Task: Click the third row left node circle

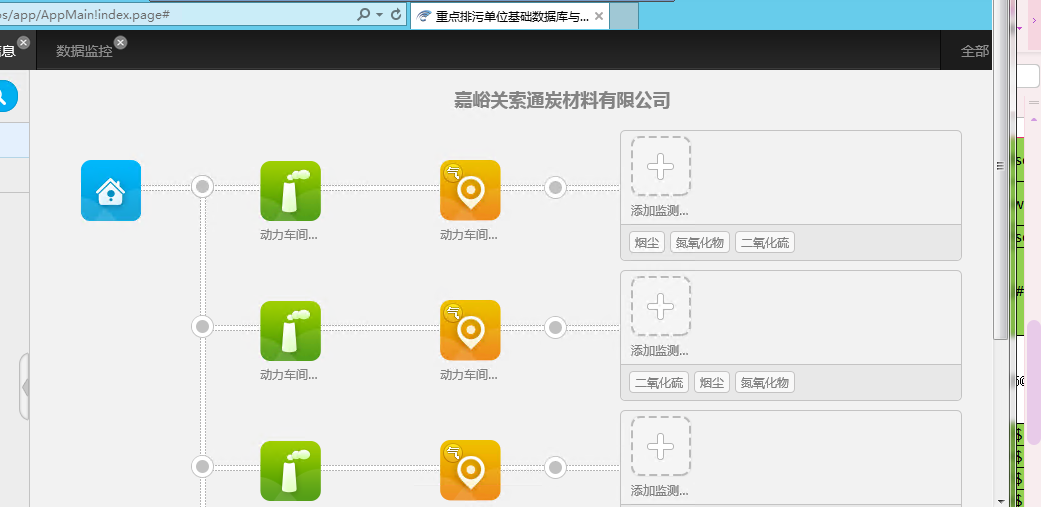Action: [202, 467]
